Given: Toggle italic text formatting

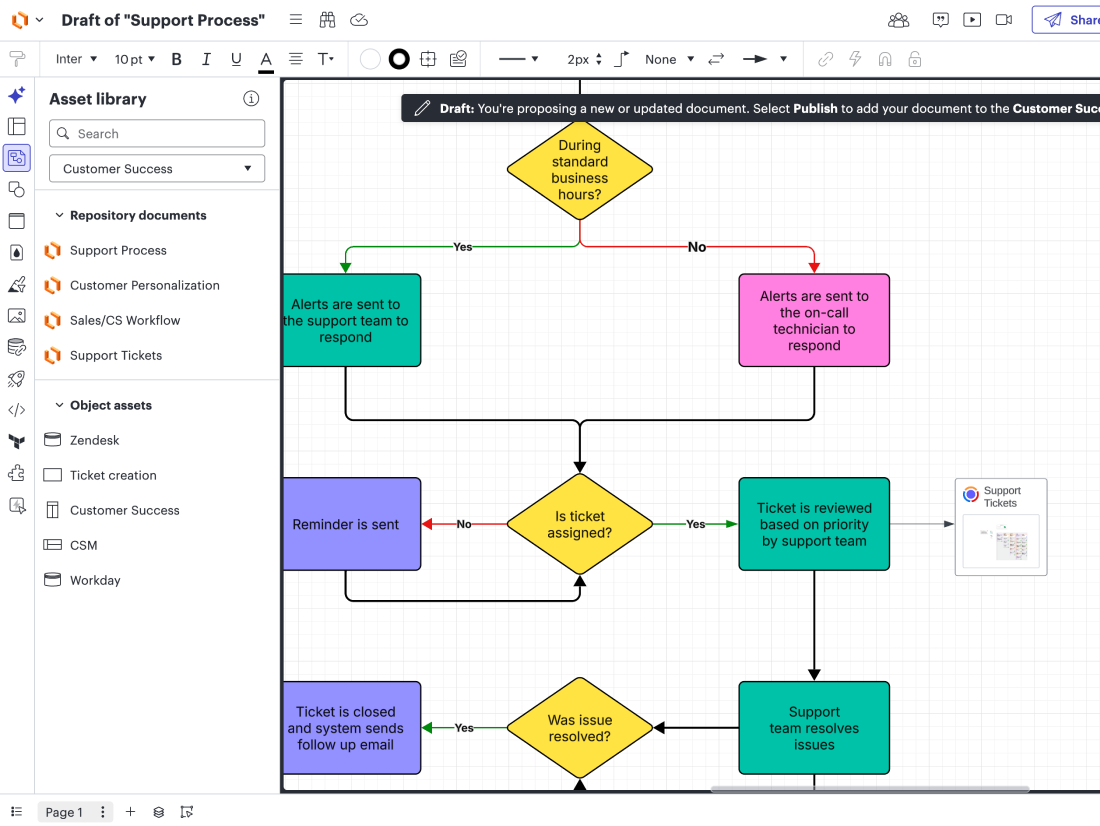Looking at the screenshot, I should click(x=206, y=60).
